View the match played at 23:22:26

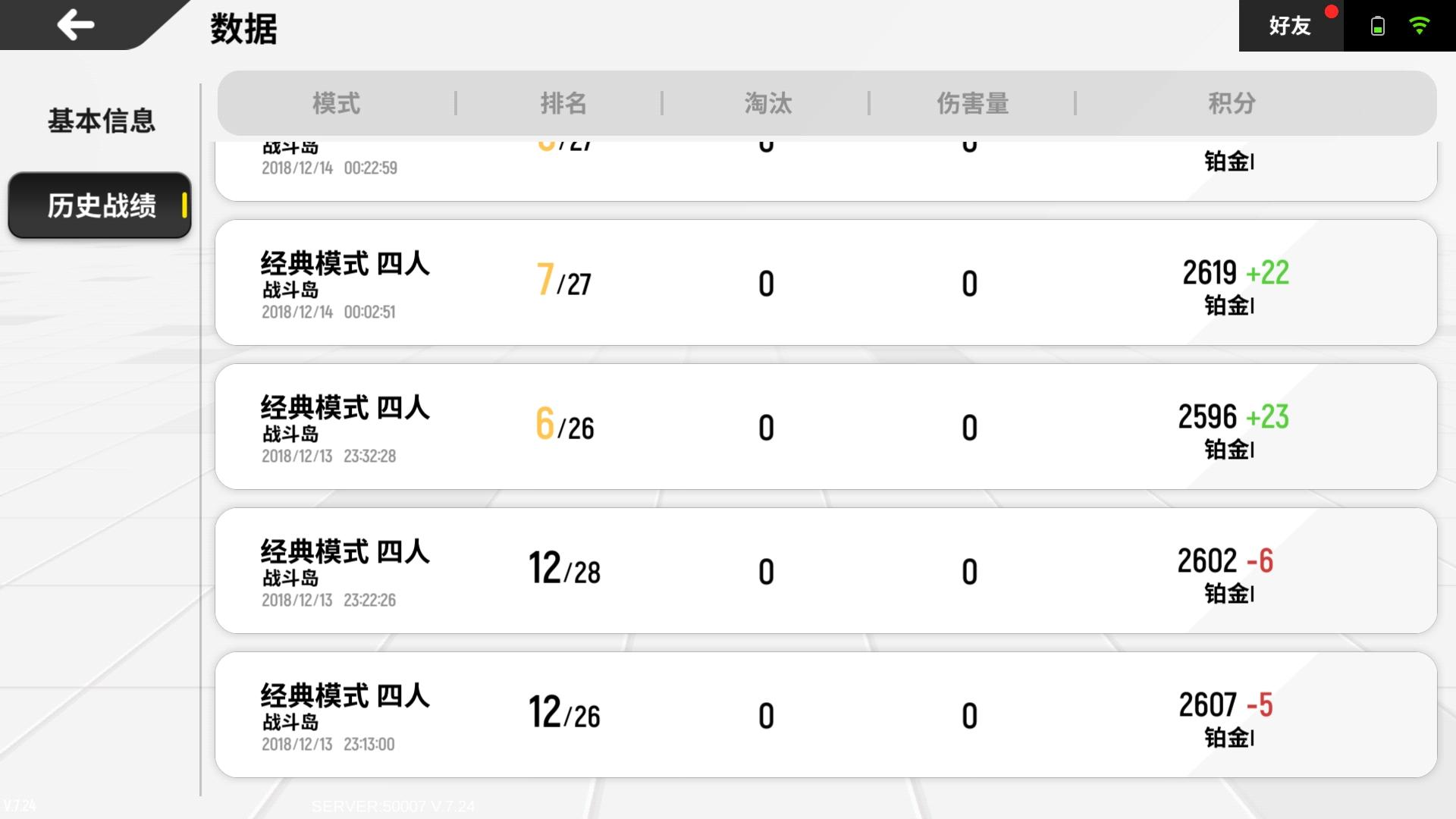[x=826, y=571]
